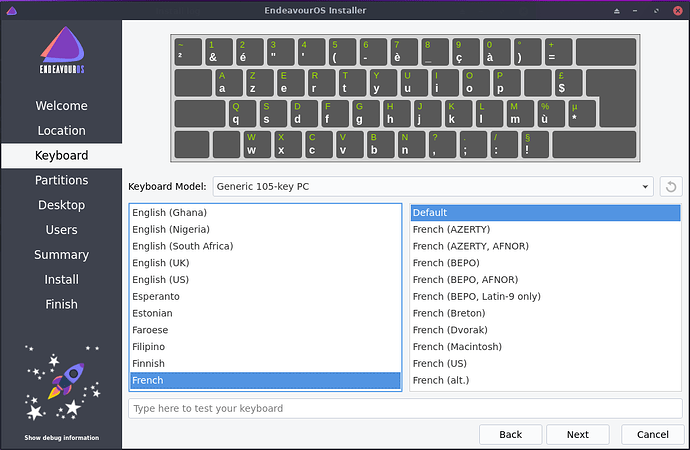Click the keep-above window icon in title bar
The width and height of the screenshot is (690, 450).
617,11
